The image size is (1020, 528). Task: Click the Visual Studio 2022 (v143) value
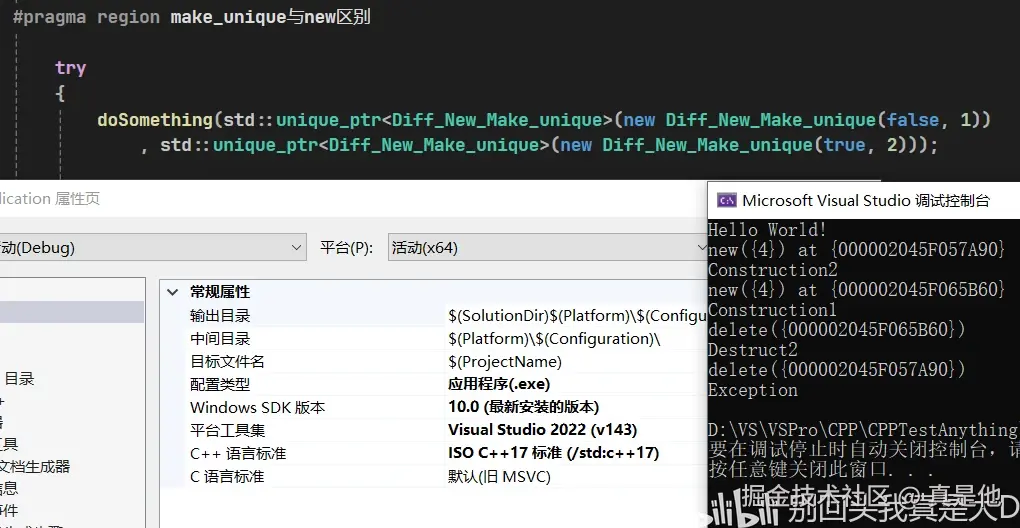click(x=543, y=430)
